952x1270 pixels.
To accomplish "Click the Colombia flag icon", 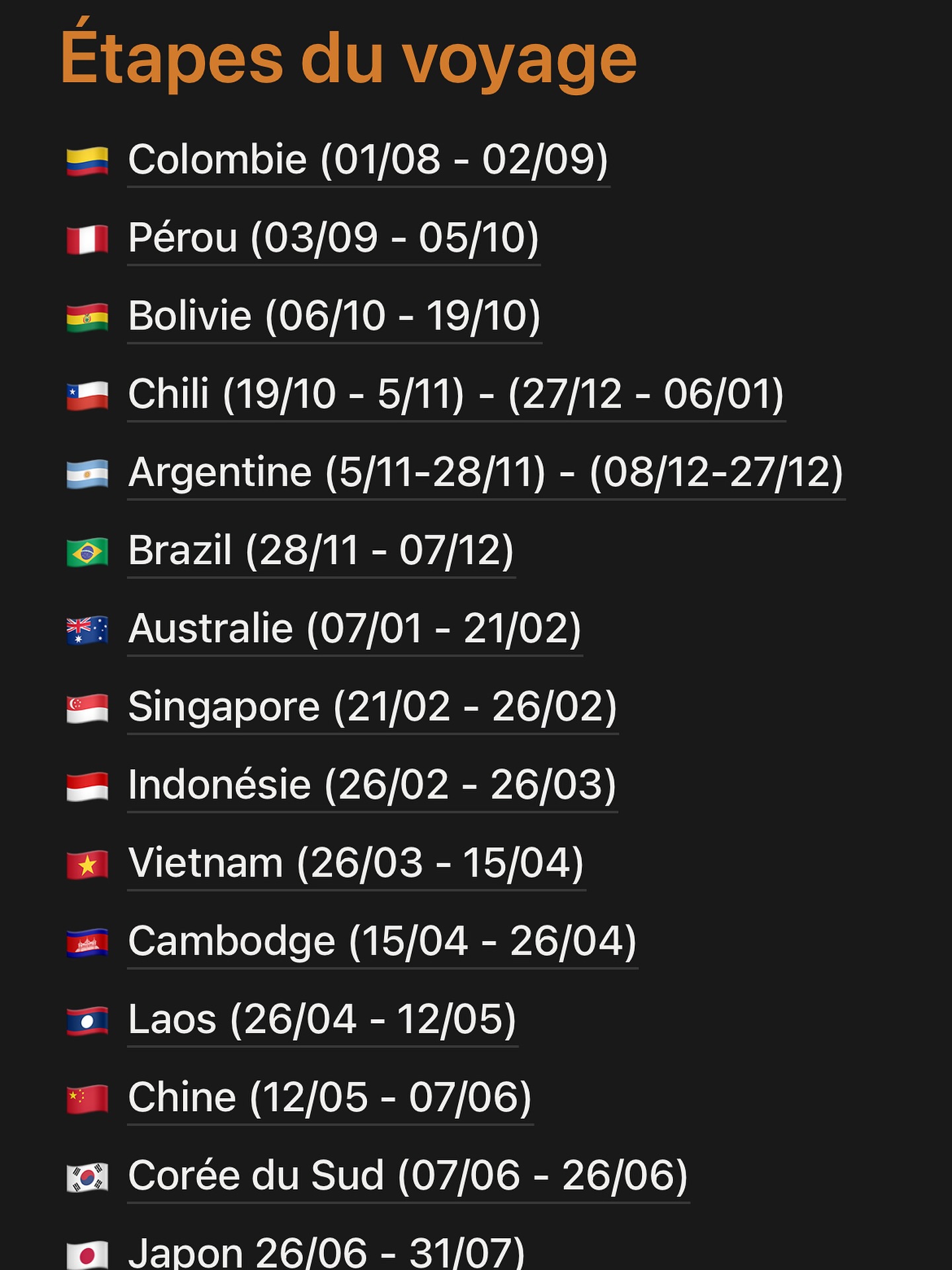I will 87,161.
